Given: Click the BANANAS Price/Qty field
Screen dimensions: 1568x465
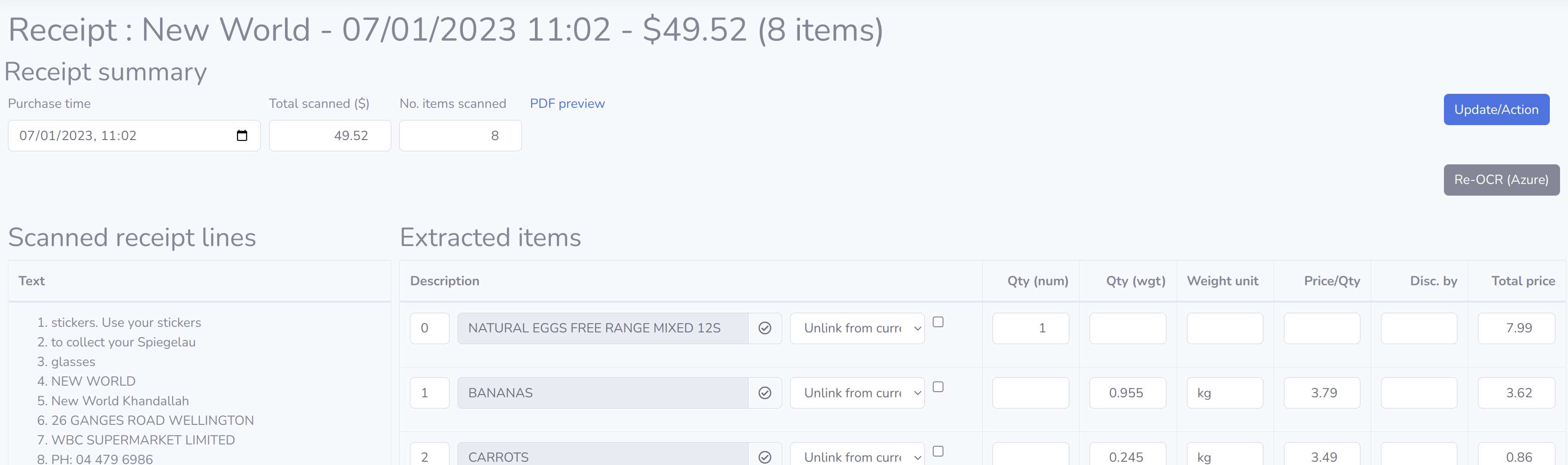Looking at the screenshot, I should (1321, 393).
